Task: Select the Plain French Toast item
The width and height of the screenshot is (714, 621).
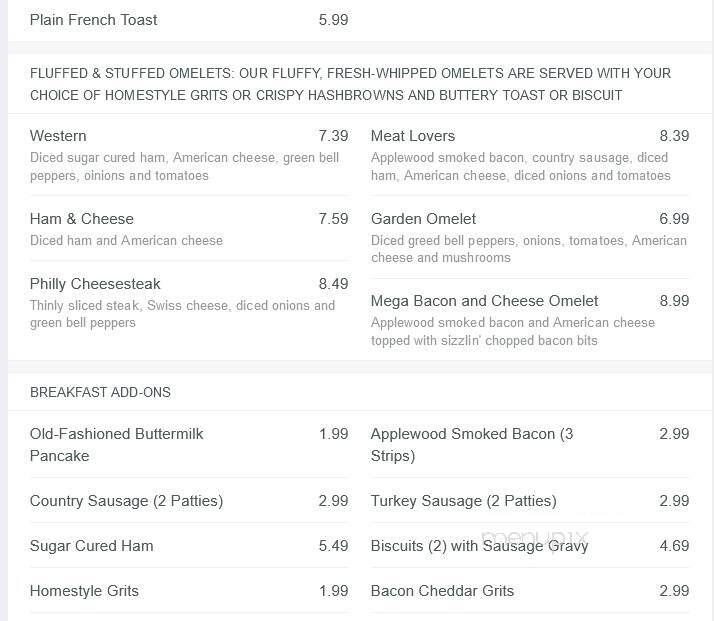Action: tap(93, 20)
